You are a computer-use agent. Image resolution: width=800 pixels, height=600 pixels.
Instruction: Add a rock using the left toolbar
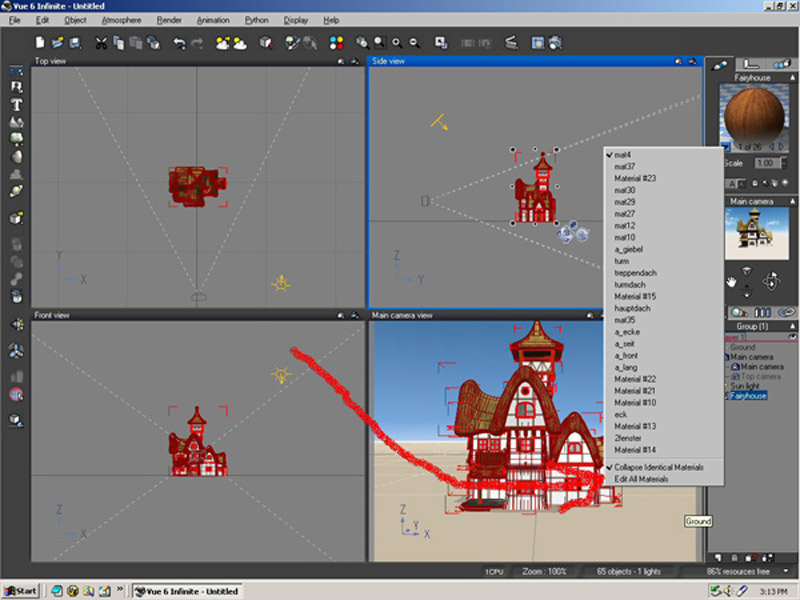click(x=17, y=157)
